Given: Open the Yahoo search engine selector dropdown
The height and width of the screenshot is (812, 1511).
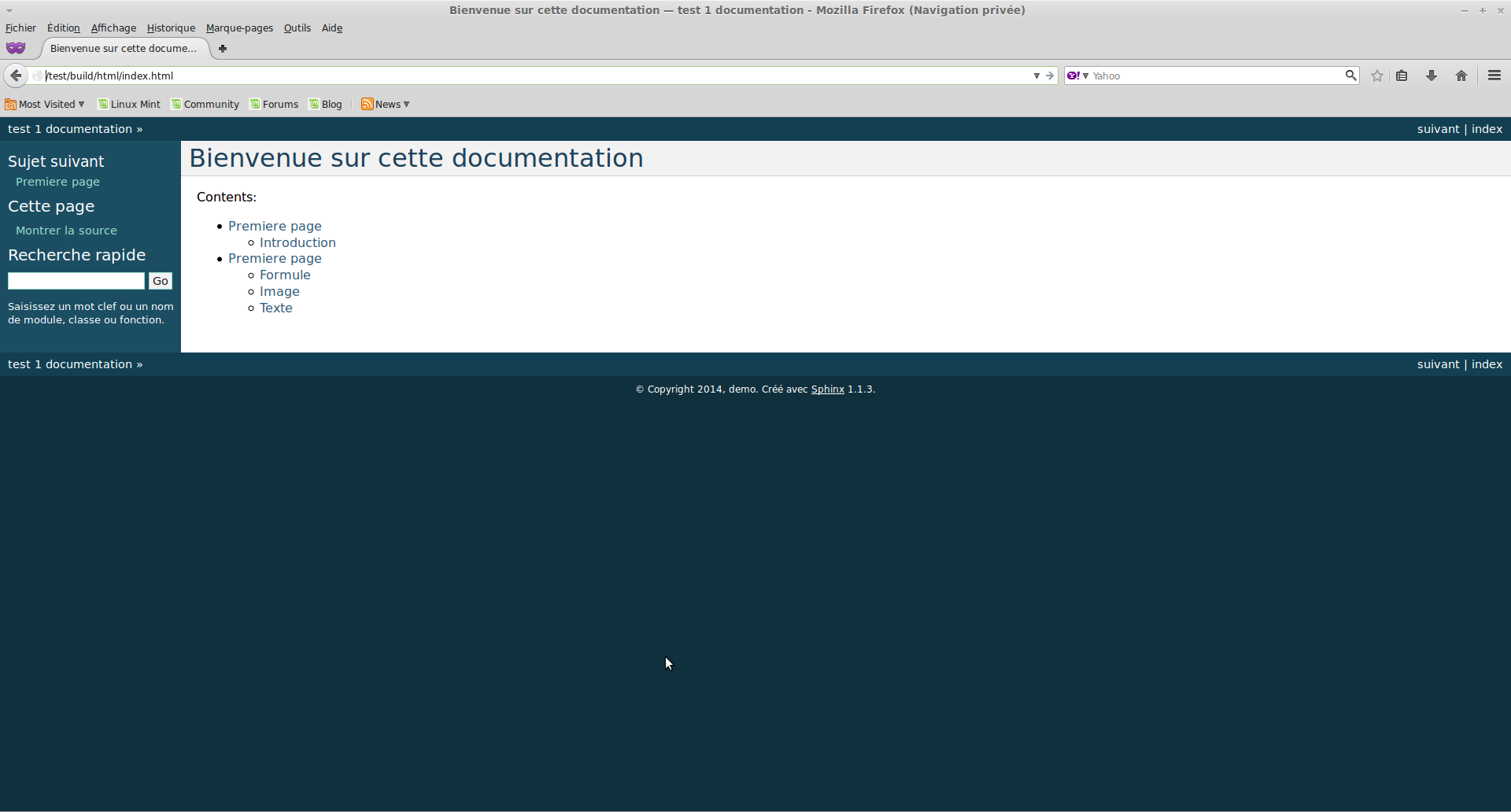Looking at the screenshot, I should 1077,76.
